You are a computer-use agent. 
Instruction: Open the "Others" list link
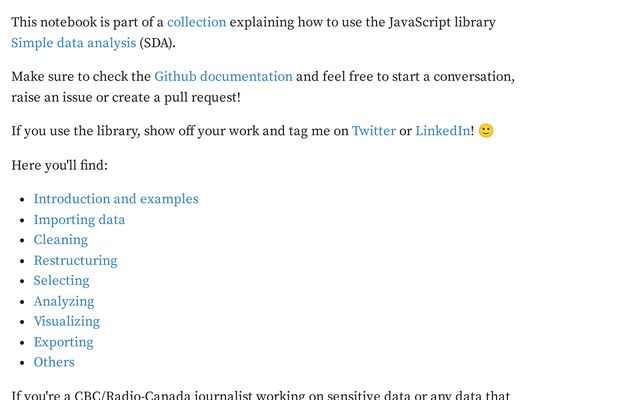click(54, 363)
